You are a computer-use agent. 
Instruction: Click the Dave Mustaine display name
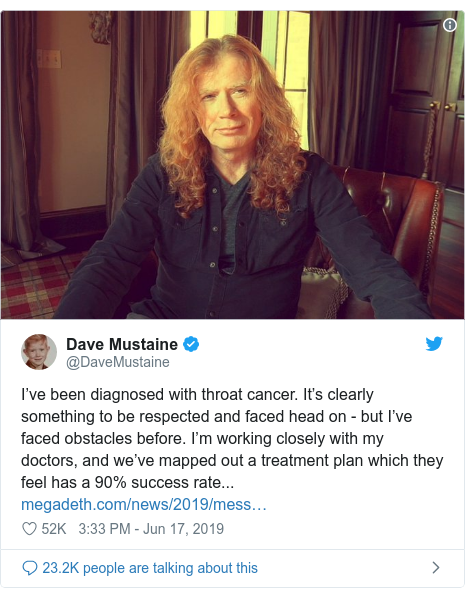pyautogui.click(x=122, y=344)
